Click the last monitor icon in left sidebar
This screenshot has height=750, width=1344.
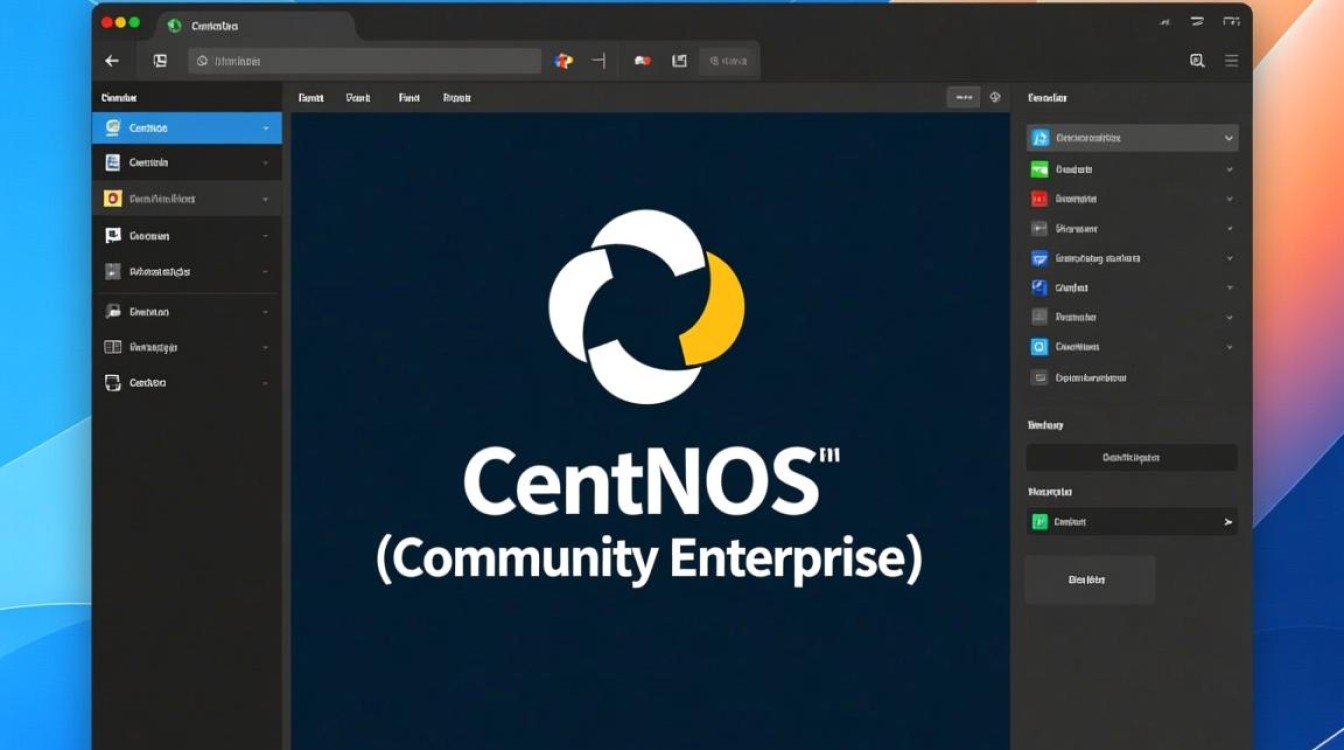coord(113,382)
